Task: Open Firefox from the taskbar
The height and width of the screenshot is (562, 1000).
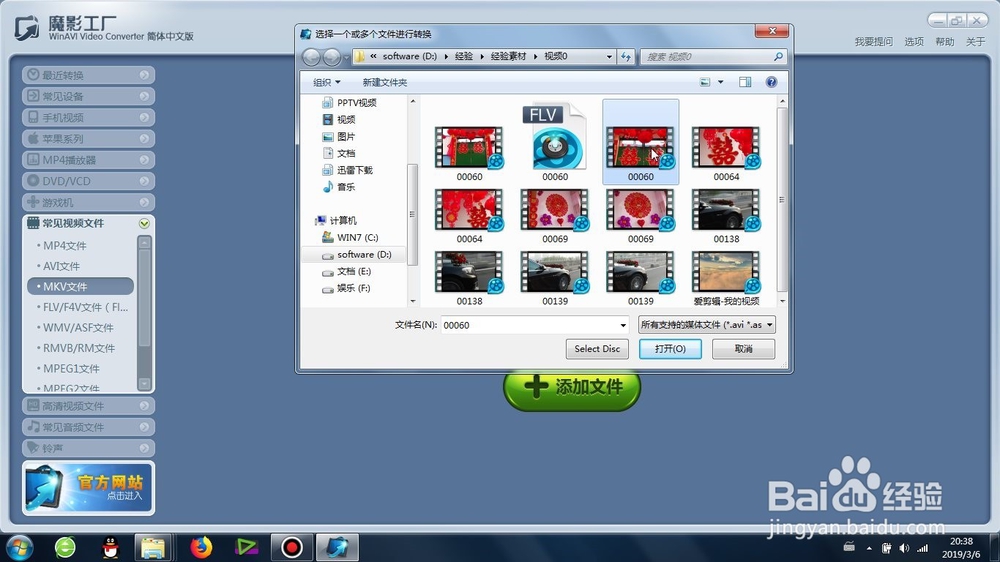Action: tap(201, 547)
